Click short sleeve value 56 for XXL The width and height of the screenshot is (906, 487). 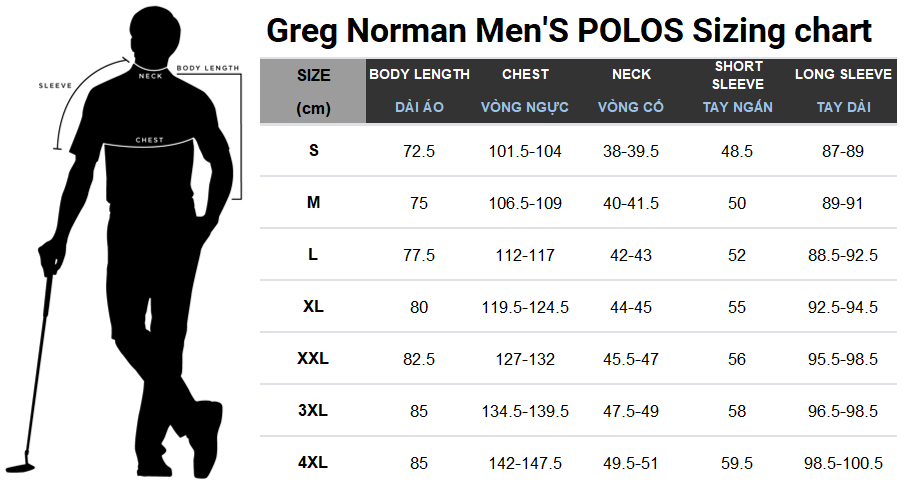pyautogui.click(x=737, y=359)
